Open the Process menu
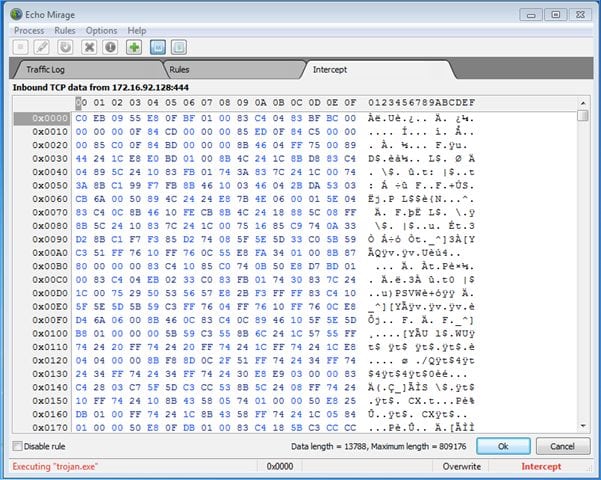Viewport: 601px width, 480px height. click(29, 31)
